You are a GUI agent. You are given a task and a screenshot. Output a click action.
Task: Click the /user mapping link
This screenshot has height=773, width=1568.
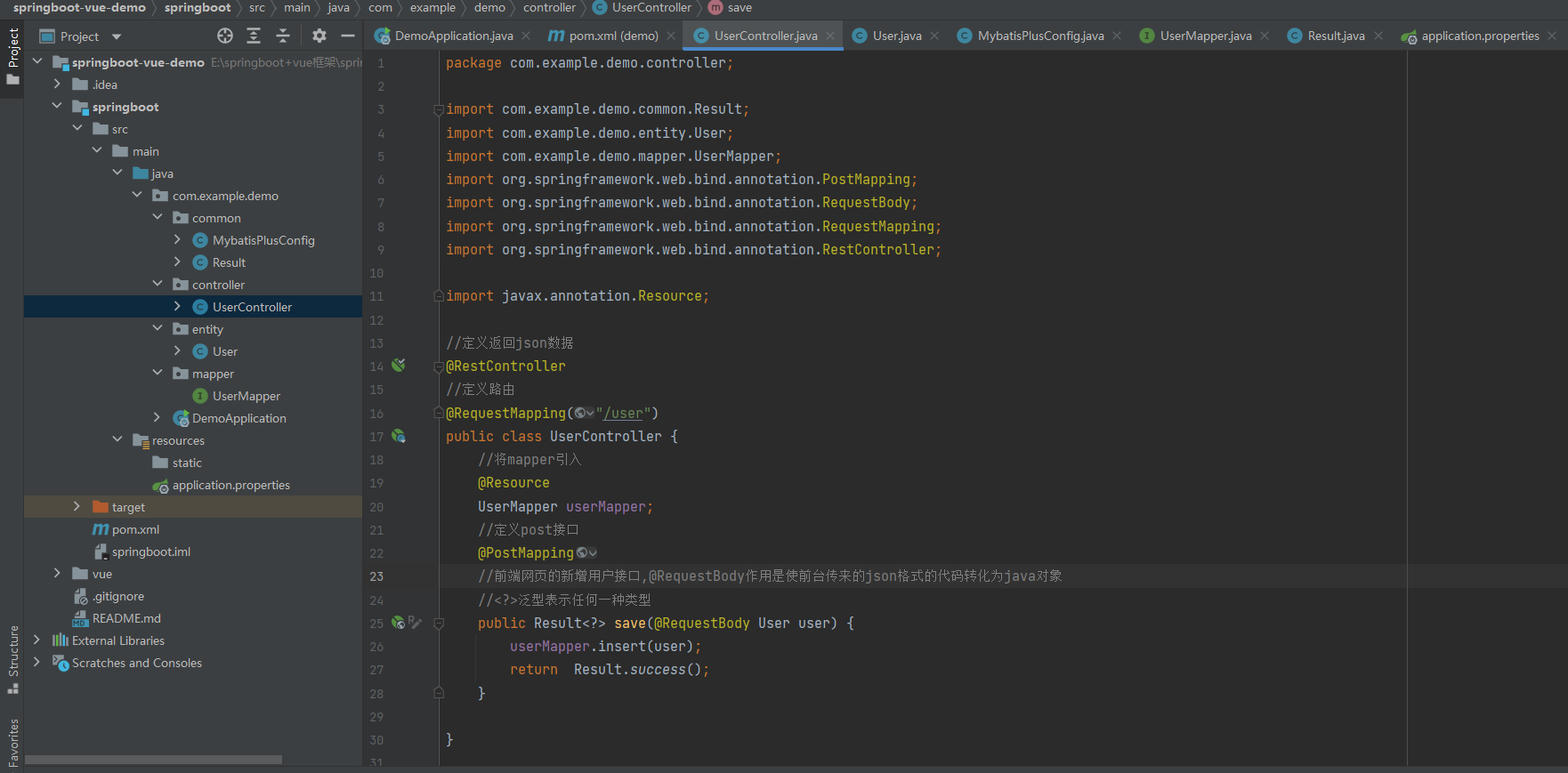(624, 413)
